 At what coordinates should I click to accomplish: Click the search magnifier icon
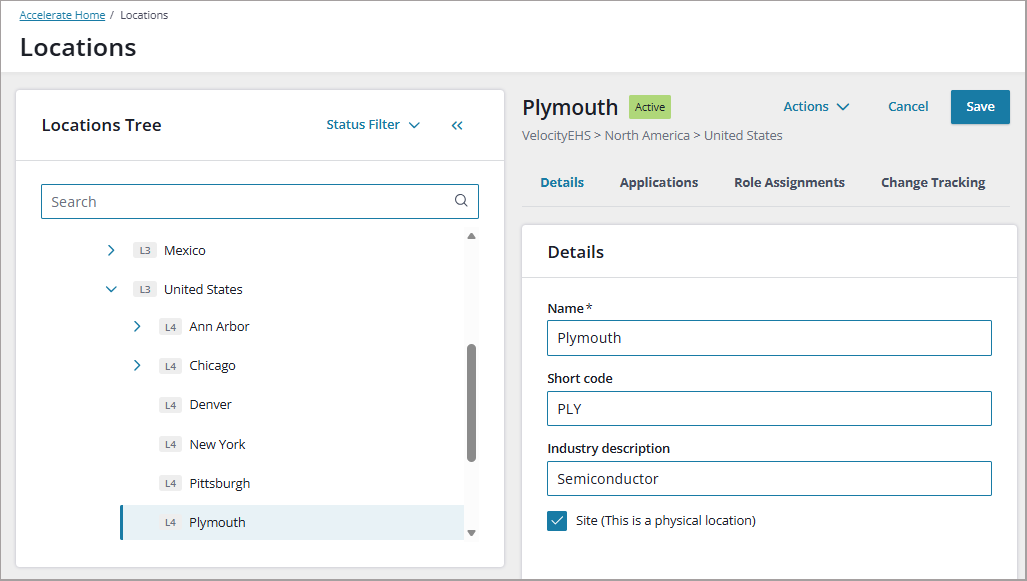[461, 200]
